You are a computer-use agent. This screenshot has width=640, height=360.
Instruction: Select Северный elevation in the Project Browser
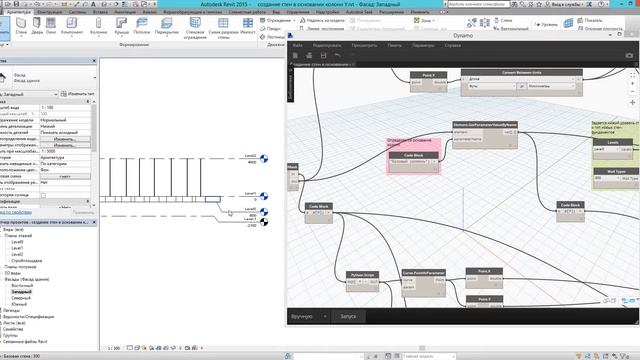(21, 298)
